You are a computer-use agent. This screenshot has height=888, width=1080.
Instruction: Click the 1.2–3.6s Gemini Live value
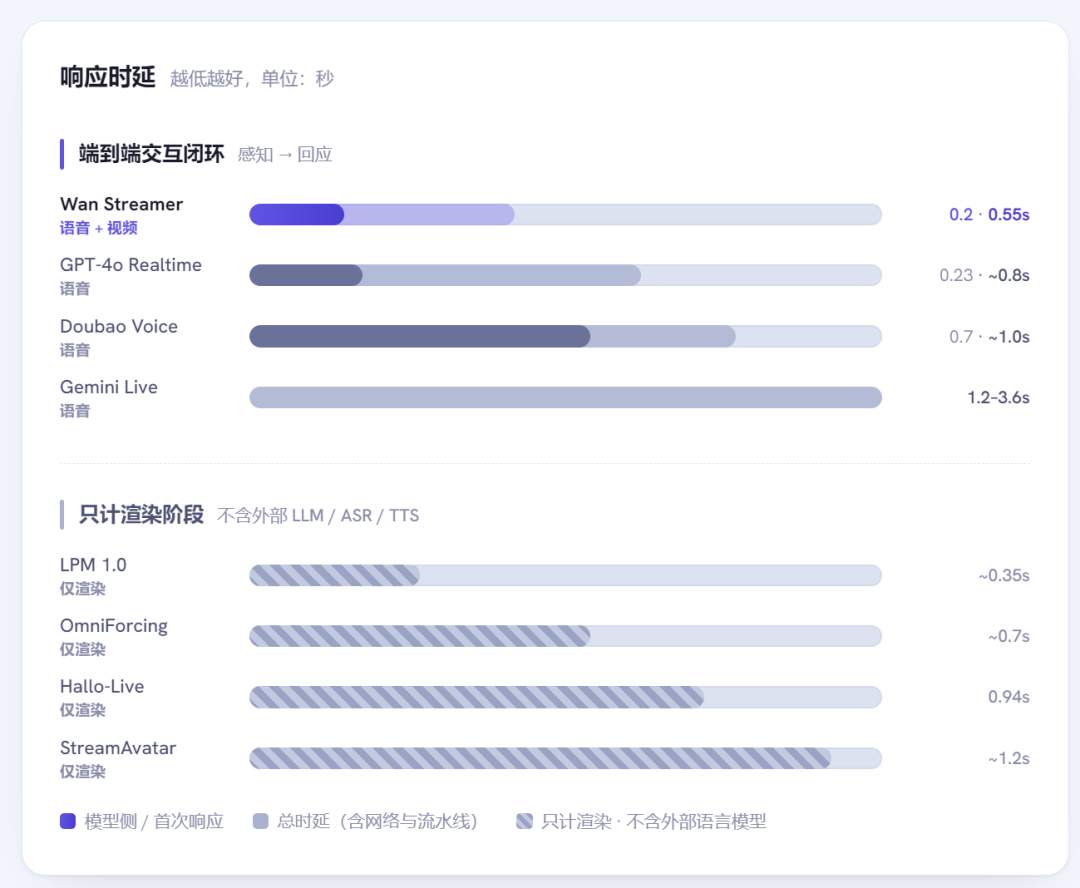pyautogui.click(x=998, y=397)
